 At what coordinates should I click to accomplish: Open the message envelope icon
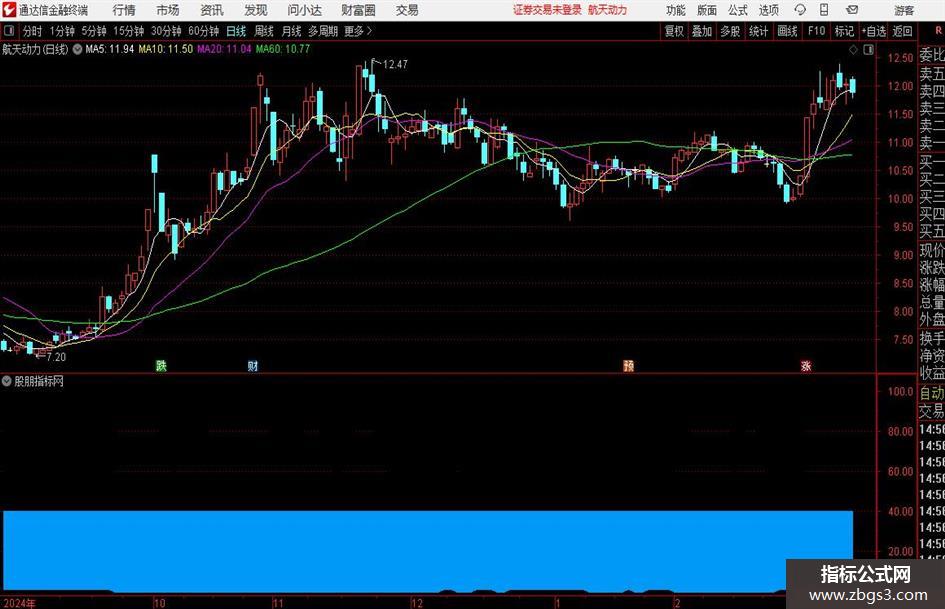pyautogui.click(x=852, y=10)
